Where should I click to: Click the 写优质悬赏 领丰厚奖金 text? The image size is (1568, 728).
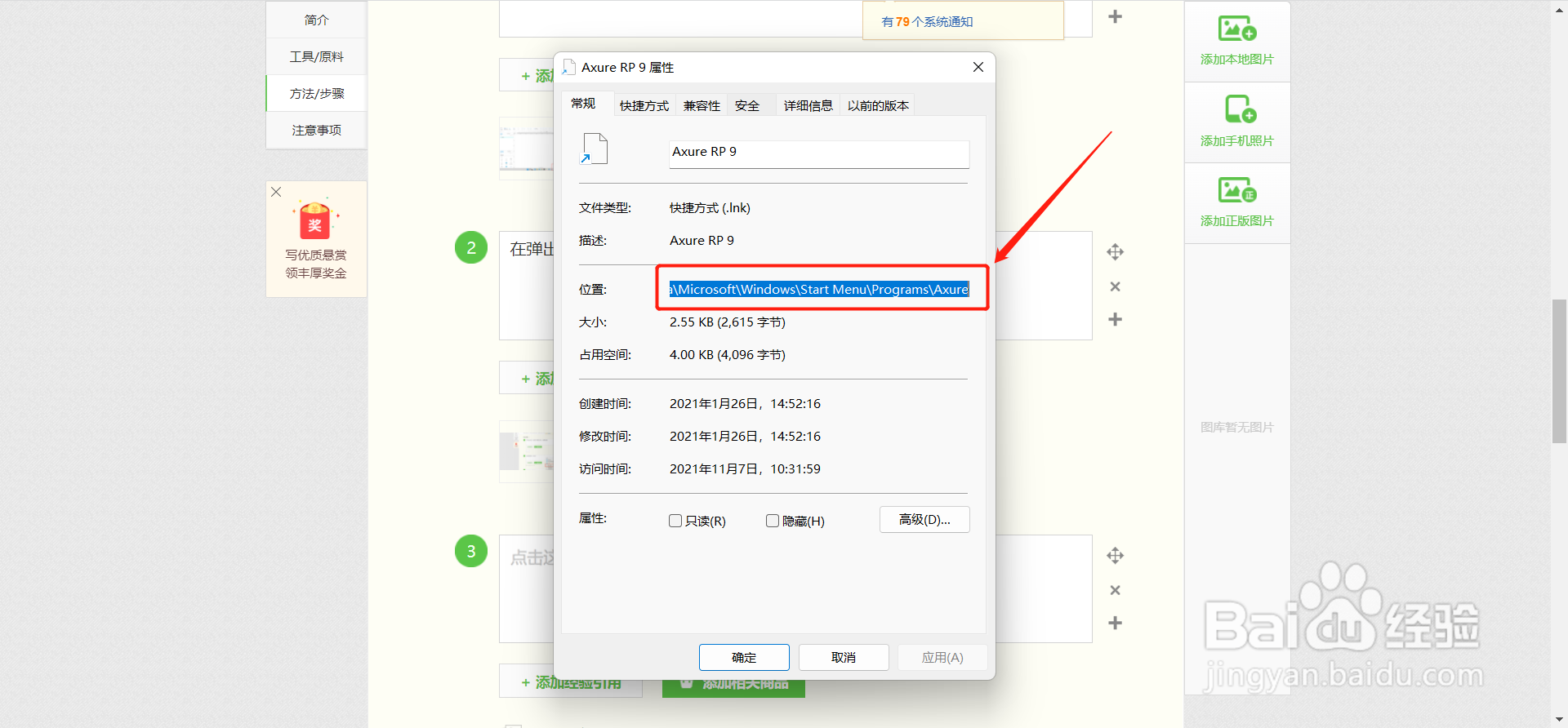(316, 264)
